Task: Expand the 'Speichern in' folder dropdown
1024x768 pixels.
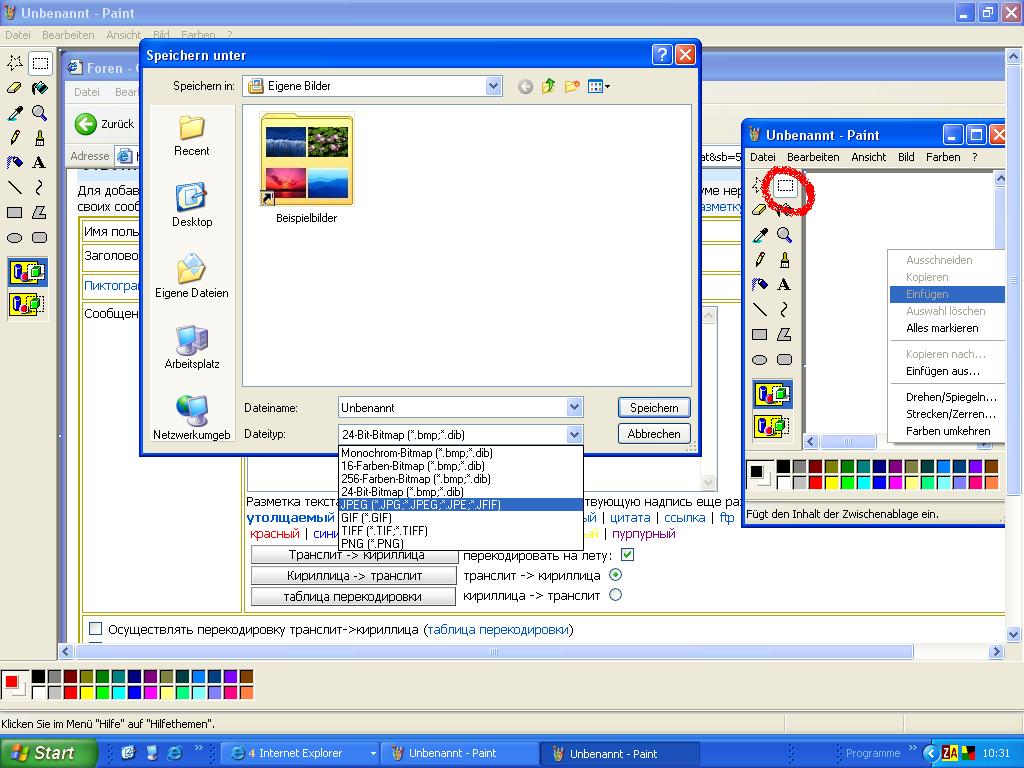Action: point(493,87)
